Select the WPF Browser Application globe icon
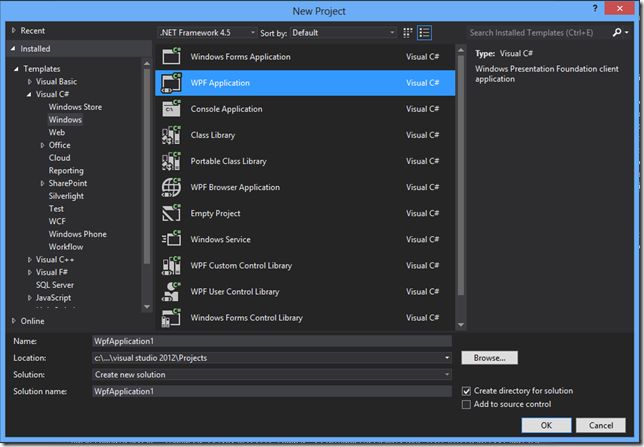This screenshot has width=644, height=447. [x=171, y=187]
